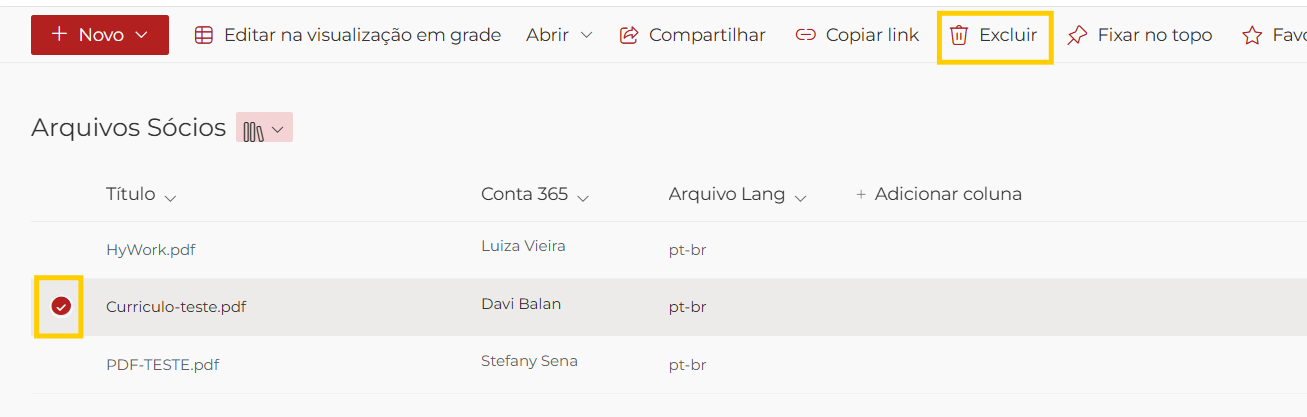Image resolution: width=1307 pixels, height=417 pixels.
Task: Click the Copiar link chain icon
Action: click(x=805, y=35)
